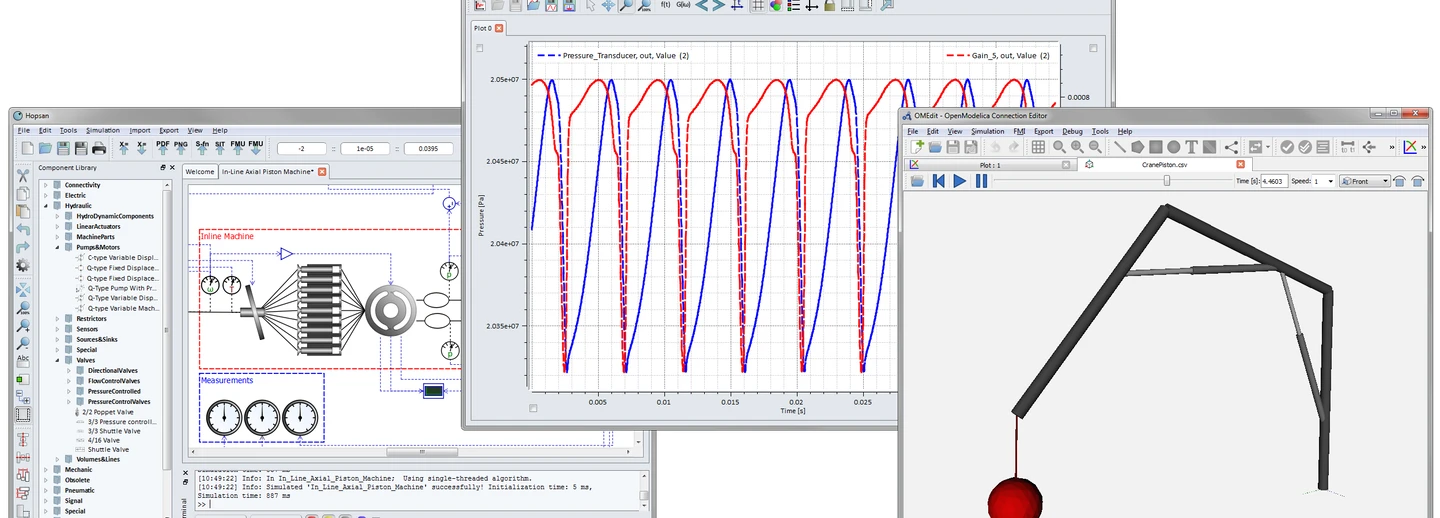This screenshot has height=518, width=1440.
Task: Select the rectangle shape tool in OMEdit
Action: click(x=1156, y=147)
